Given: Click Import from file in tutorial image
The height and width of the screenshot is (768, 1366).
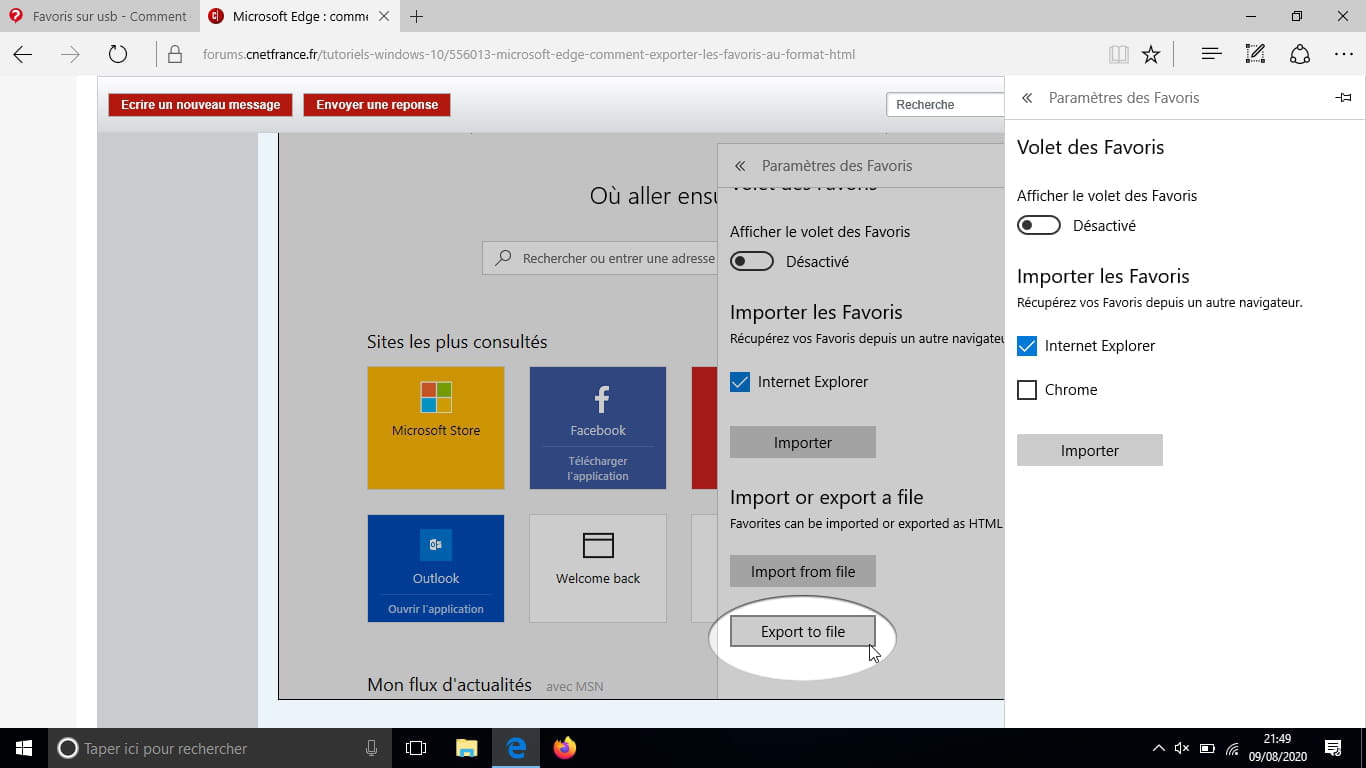Looking at the screenshot, I should click(x=803, y=572).
